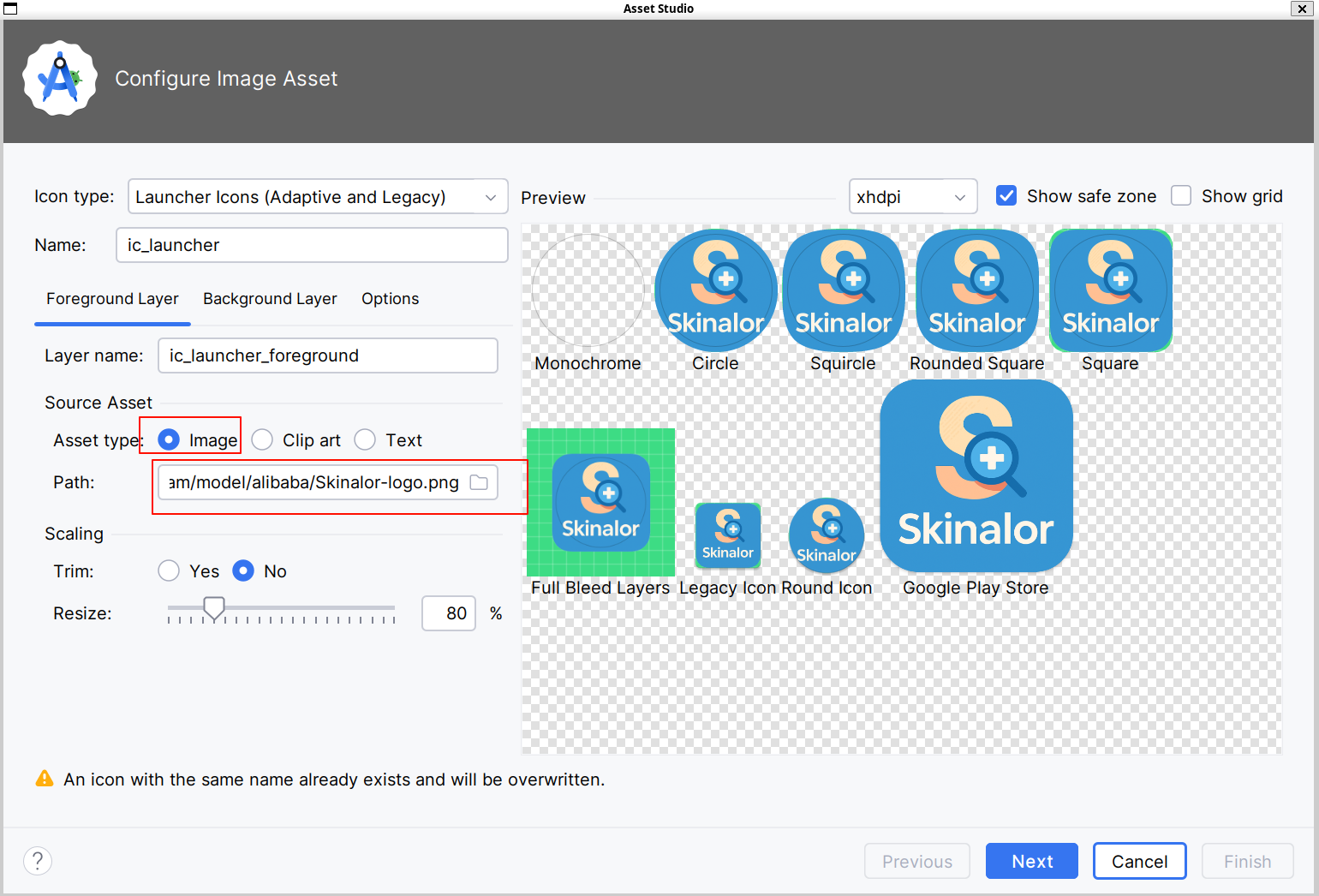
Task: Select the Legacy Icon preview
Action: [728, 535]
